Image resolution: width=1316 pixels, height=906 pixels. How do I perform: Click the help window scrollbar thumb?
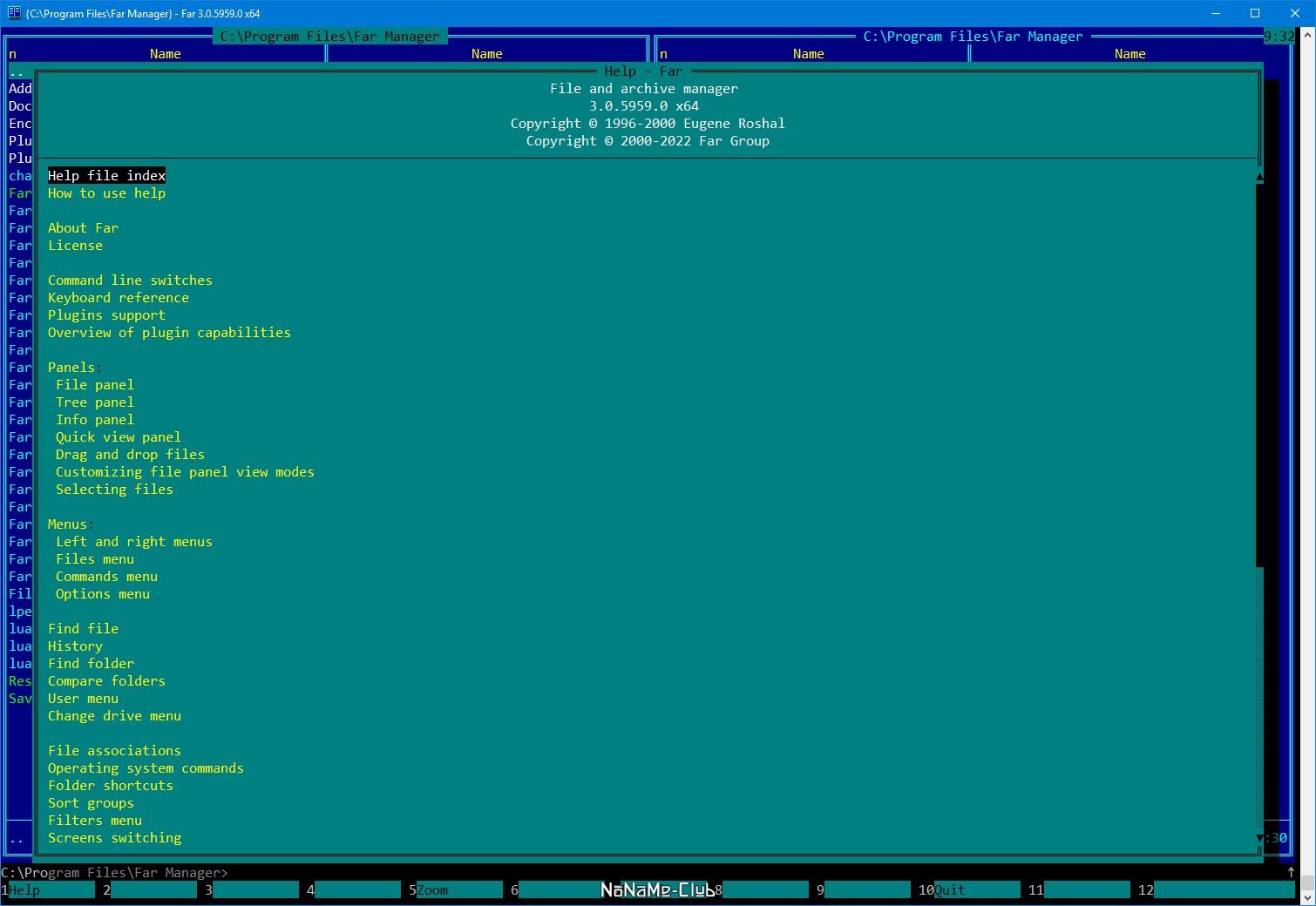point(1259,376)
